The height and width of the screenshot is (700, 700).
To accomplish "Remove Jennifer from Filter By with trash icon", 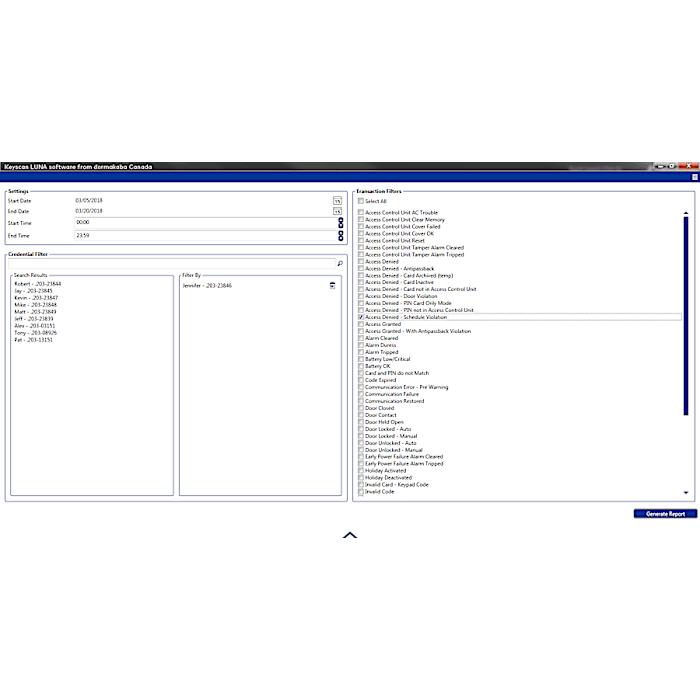I will [332, 285].
